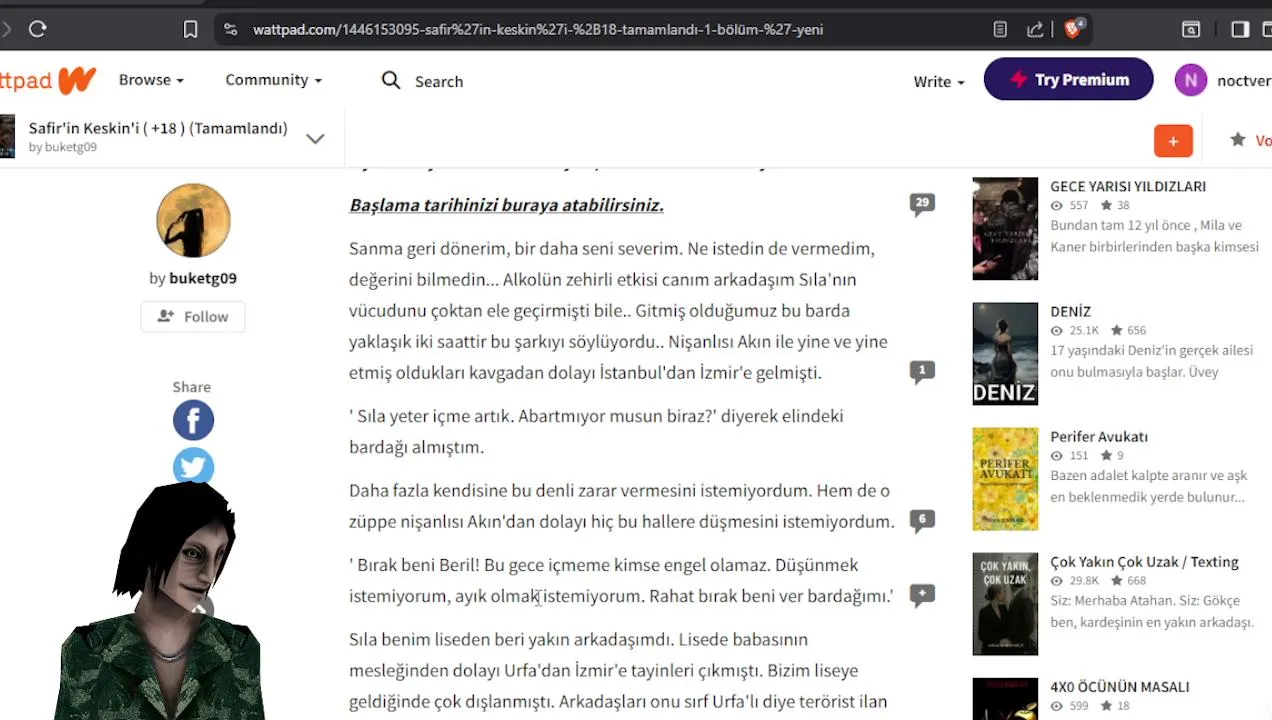
Task: Open the Perifer Avukatı cover thumbnail
Action: point(1005,479)
